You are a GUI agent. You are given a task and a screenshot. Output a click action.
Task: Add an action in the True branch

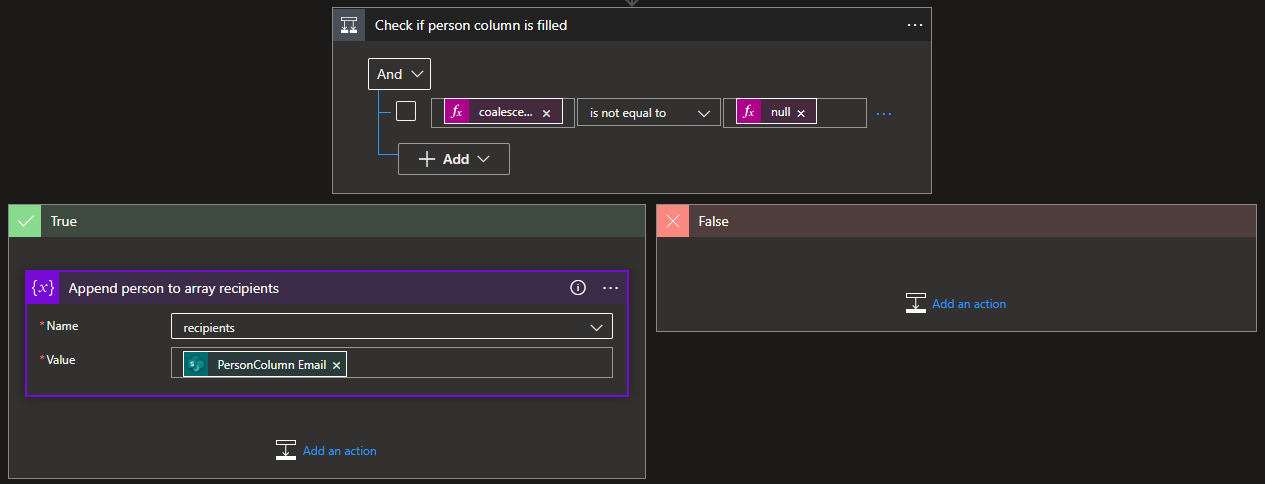(340, 451)
